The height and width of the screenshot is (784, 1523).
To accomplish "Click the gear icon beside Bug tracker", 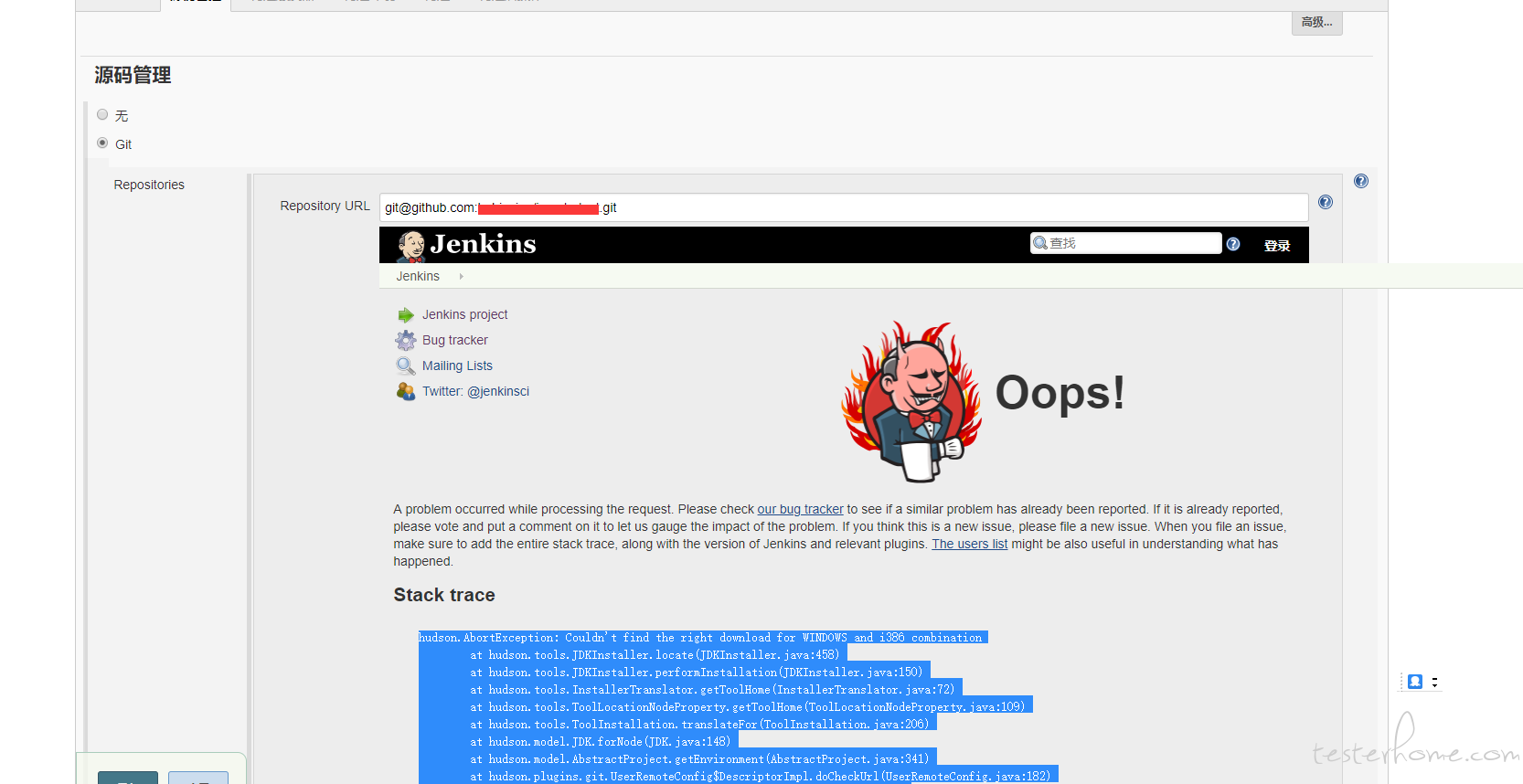I will 406,341.
